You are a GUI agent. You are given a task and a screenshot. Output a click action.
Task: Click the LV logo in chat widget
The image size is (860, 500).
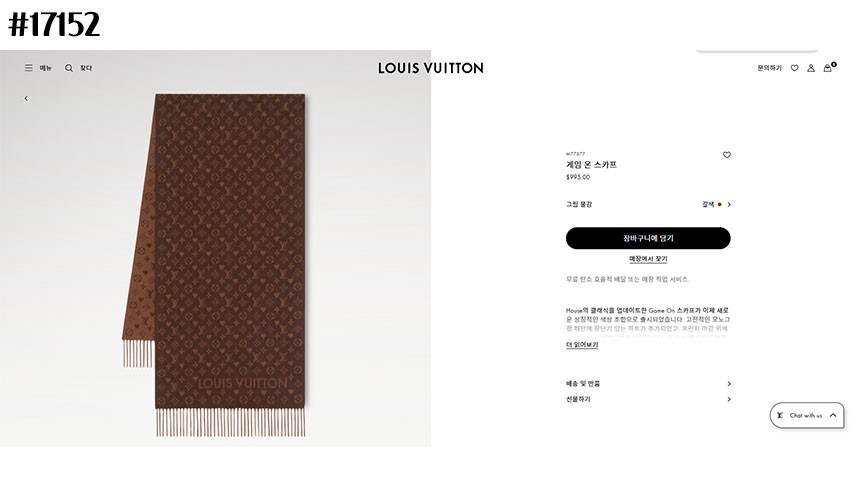(780, 415)
